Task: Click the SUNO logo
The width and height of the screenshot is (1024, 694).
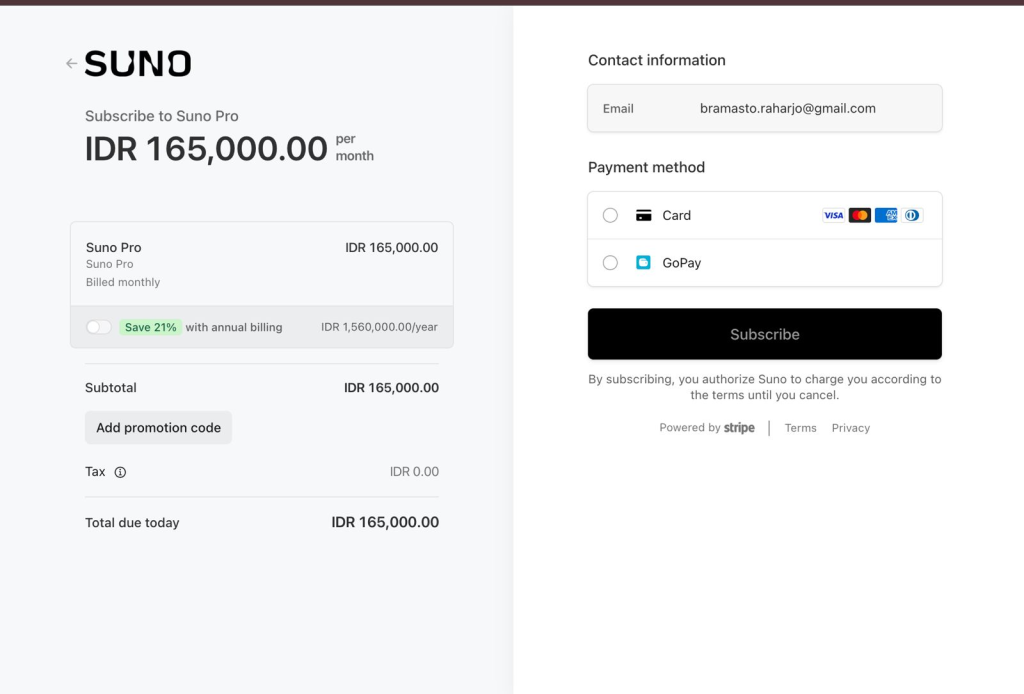Action: point(138,64)
